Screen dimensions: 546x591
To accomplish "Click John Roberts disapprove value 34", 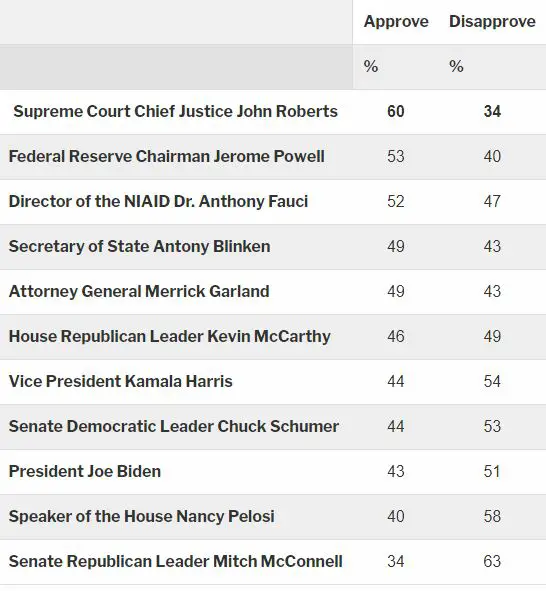I will click(492, 112).
